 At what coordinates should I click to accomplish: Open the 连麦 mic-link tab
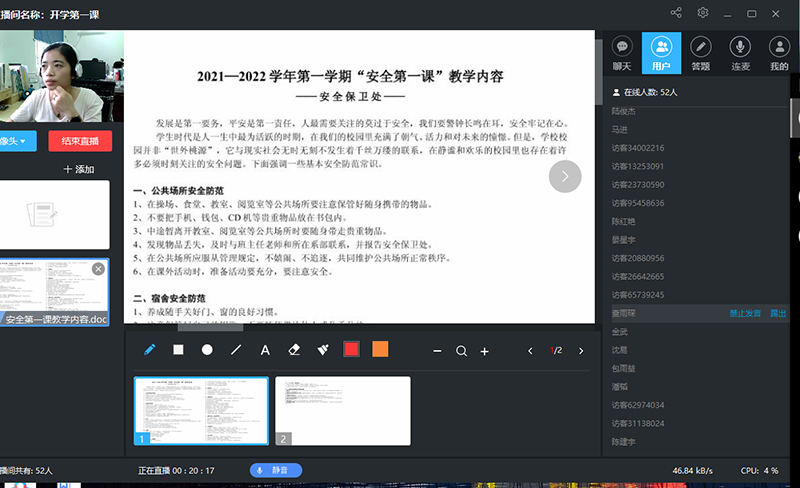(740, 53)
